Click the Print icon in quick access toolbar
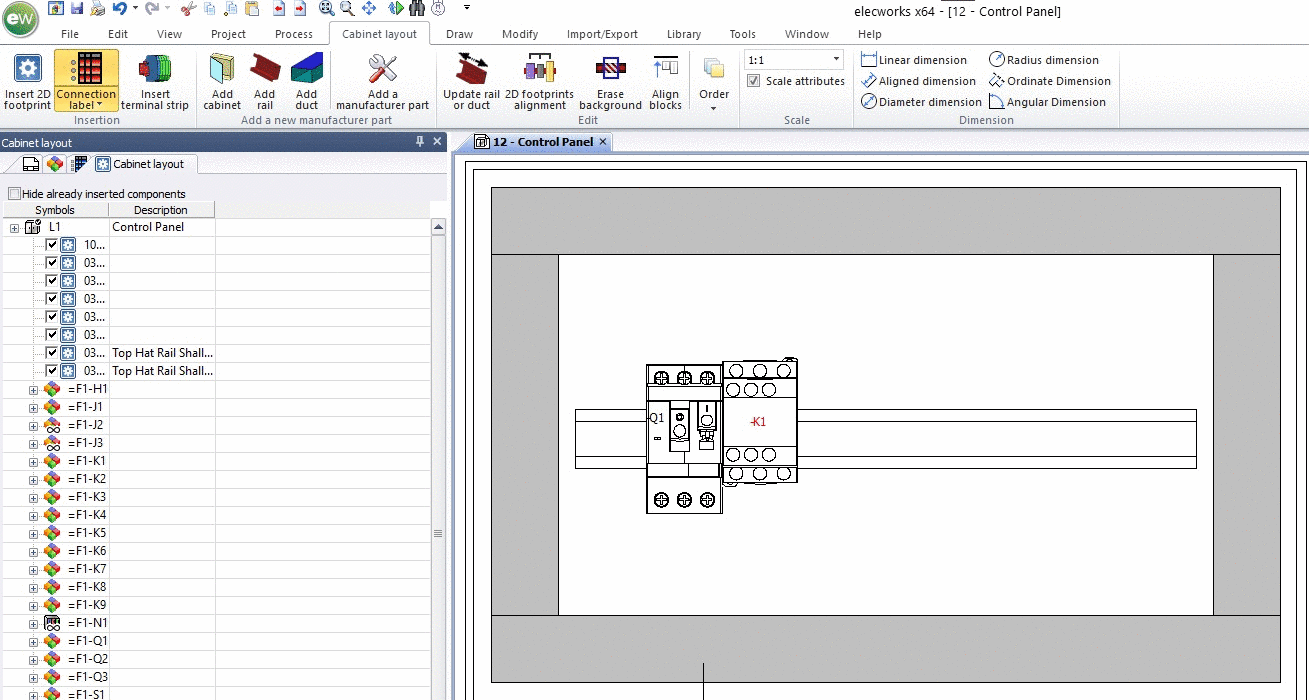Image resolution: width=1309 pixels, height=700 pixels. click(97, 8)
